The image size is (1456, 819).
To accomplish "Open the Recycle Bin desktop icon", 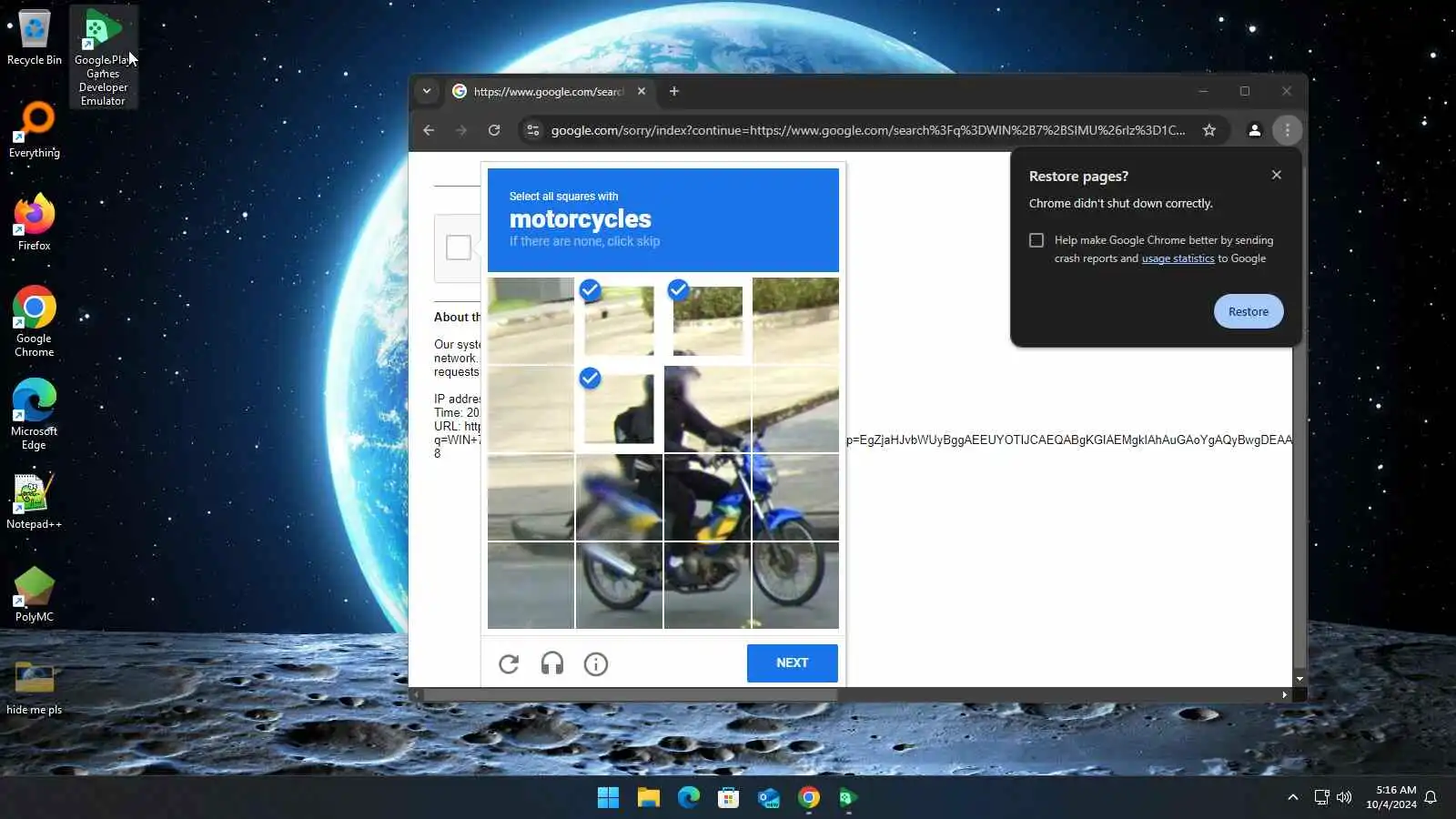I will pyautogui.click(x=35, y=38).
